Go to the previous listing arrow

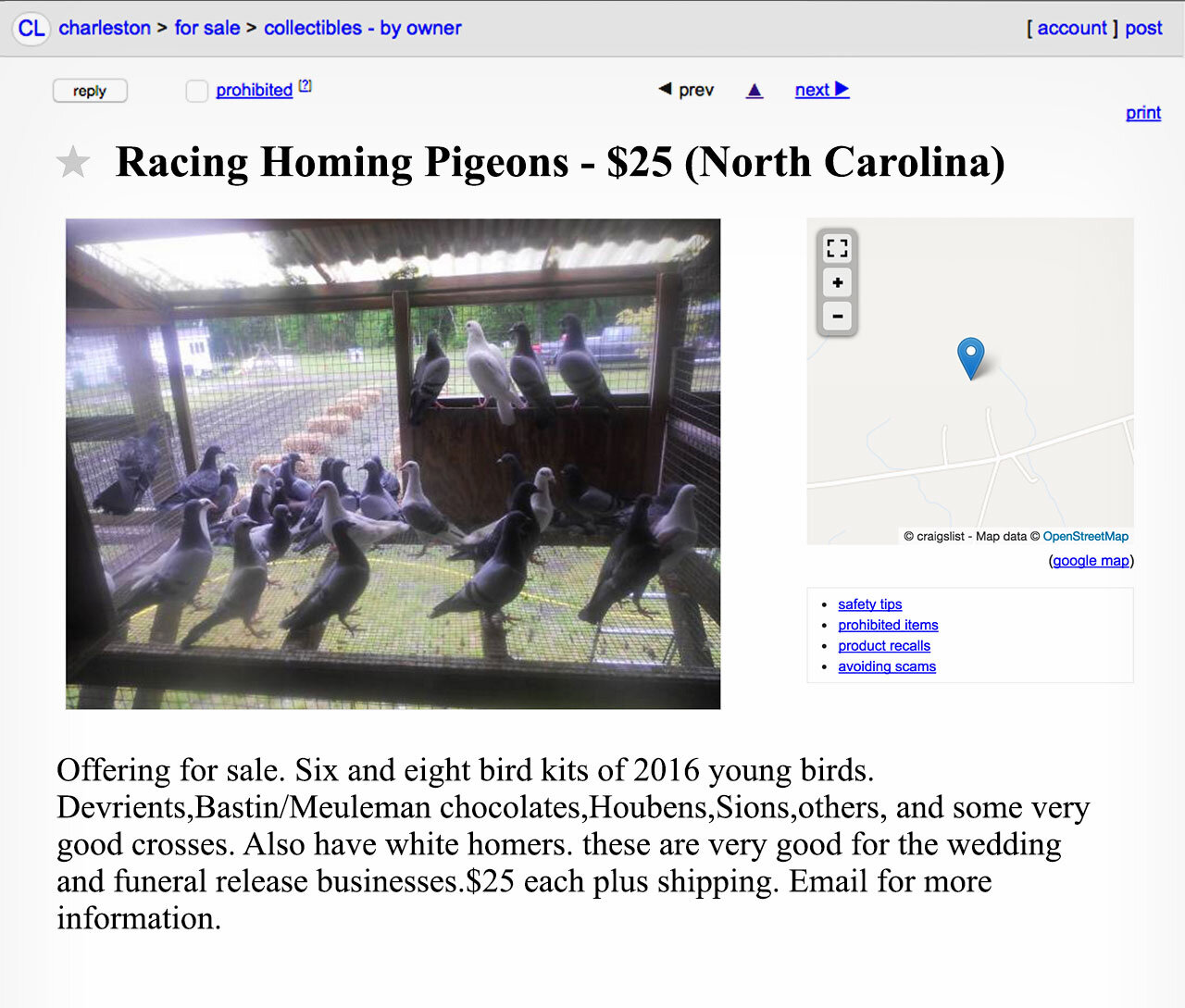685,89
